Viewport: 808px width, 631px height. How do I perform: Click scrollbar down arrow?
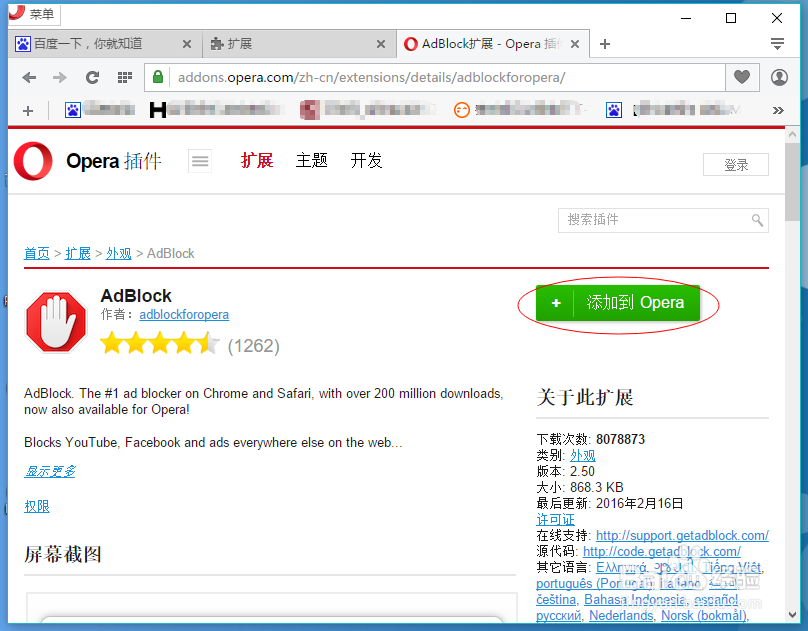coord(793,615)
